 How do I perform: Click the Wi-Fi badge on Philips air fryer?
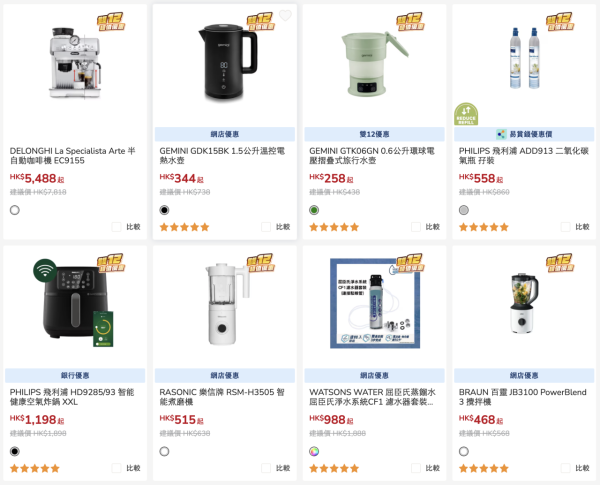(45, 270)
